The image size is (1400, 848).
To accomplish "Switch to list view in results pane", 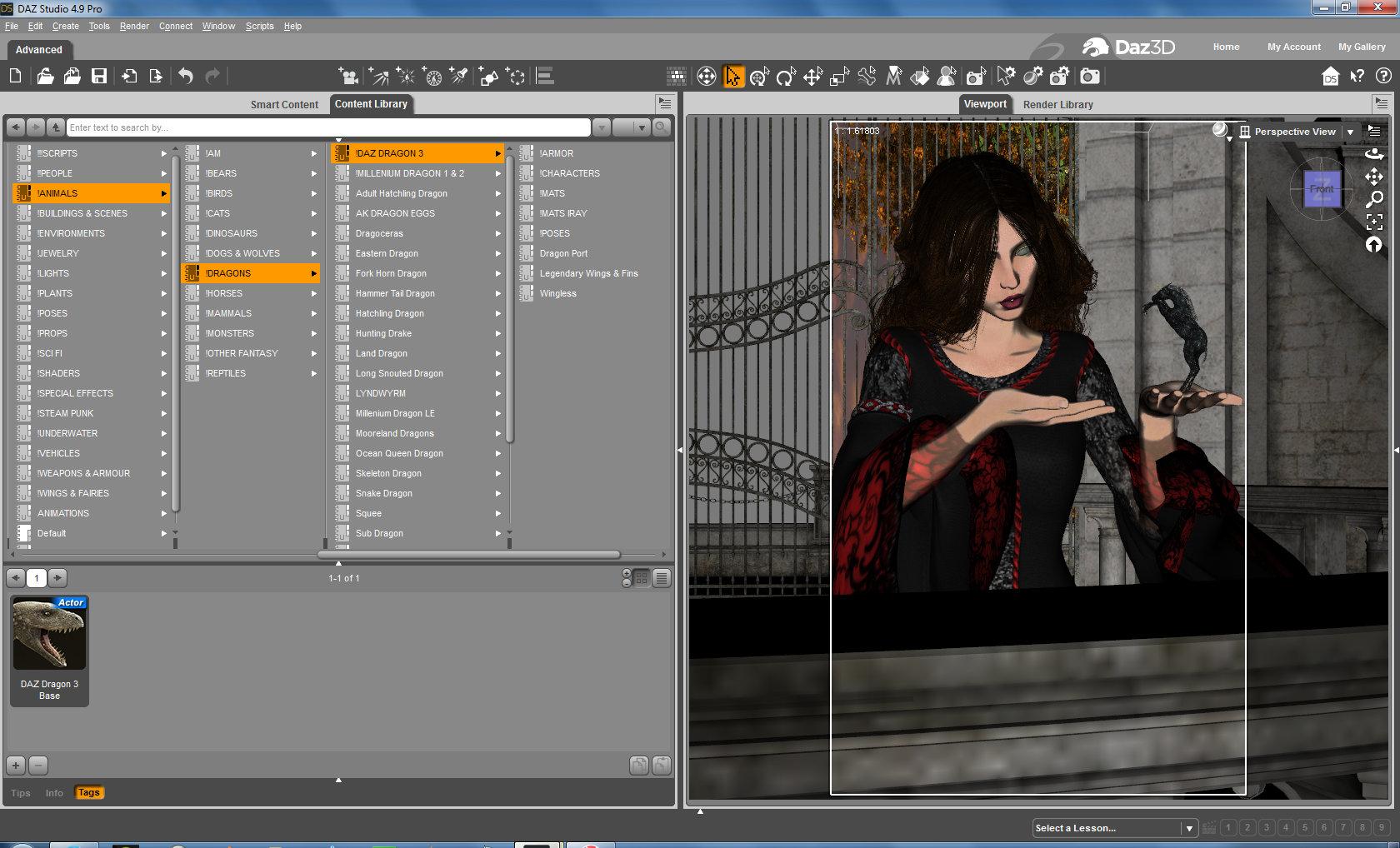I will (x=661, y=578).
